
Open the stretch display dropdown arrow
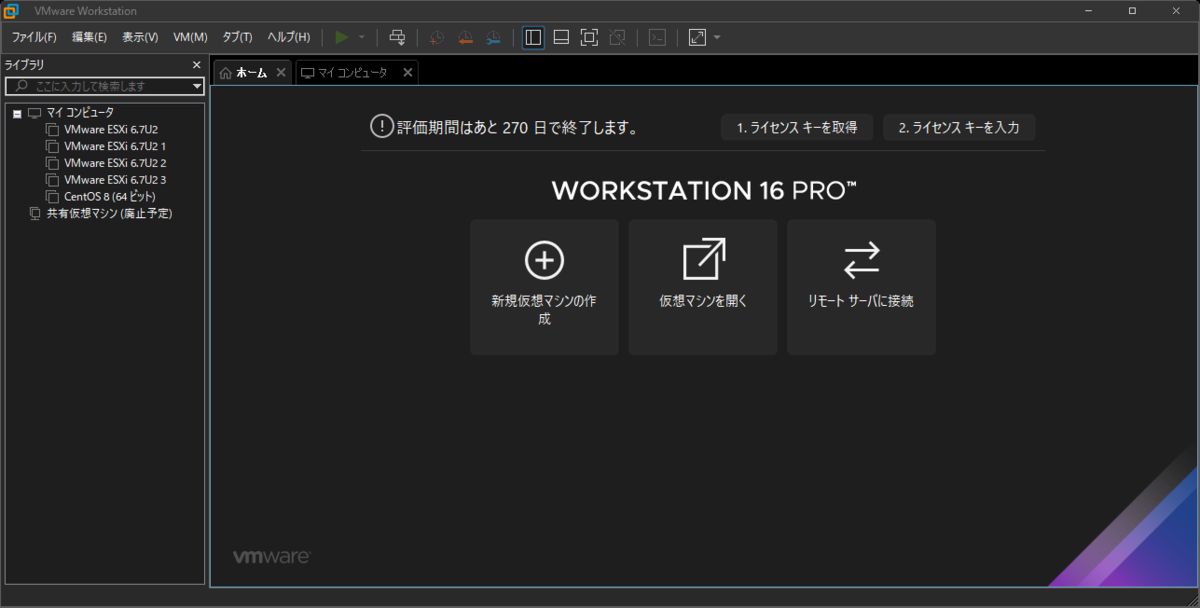coord(717,37)
